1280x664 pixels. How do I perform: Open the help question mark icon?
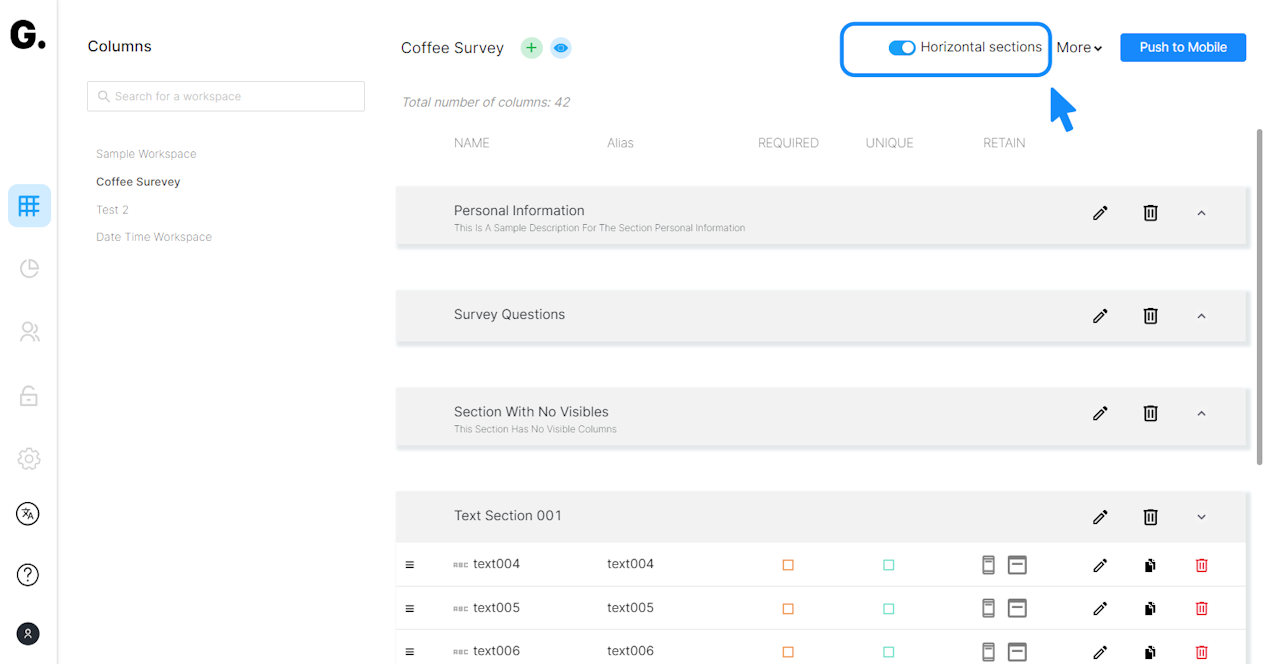(x=28, y=575)
